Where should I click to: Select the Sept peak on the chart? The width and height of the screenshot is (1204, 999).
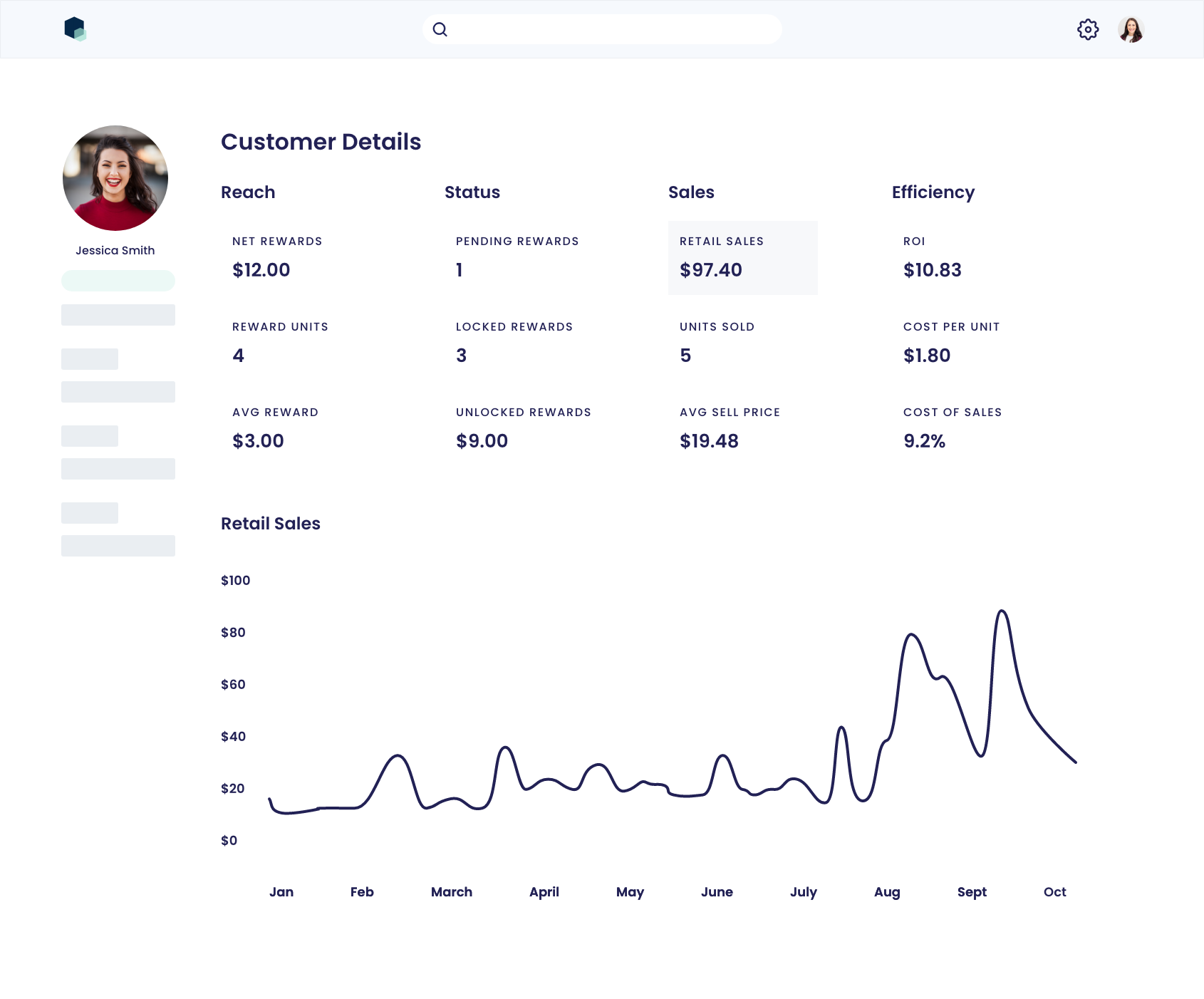pos(1002,613)
